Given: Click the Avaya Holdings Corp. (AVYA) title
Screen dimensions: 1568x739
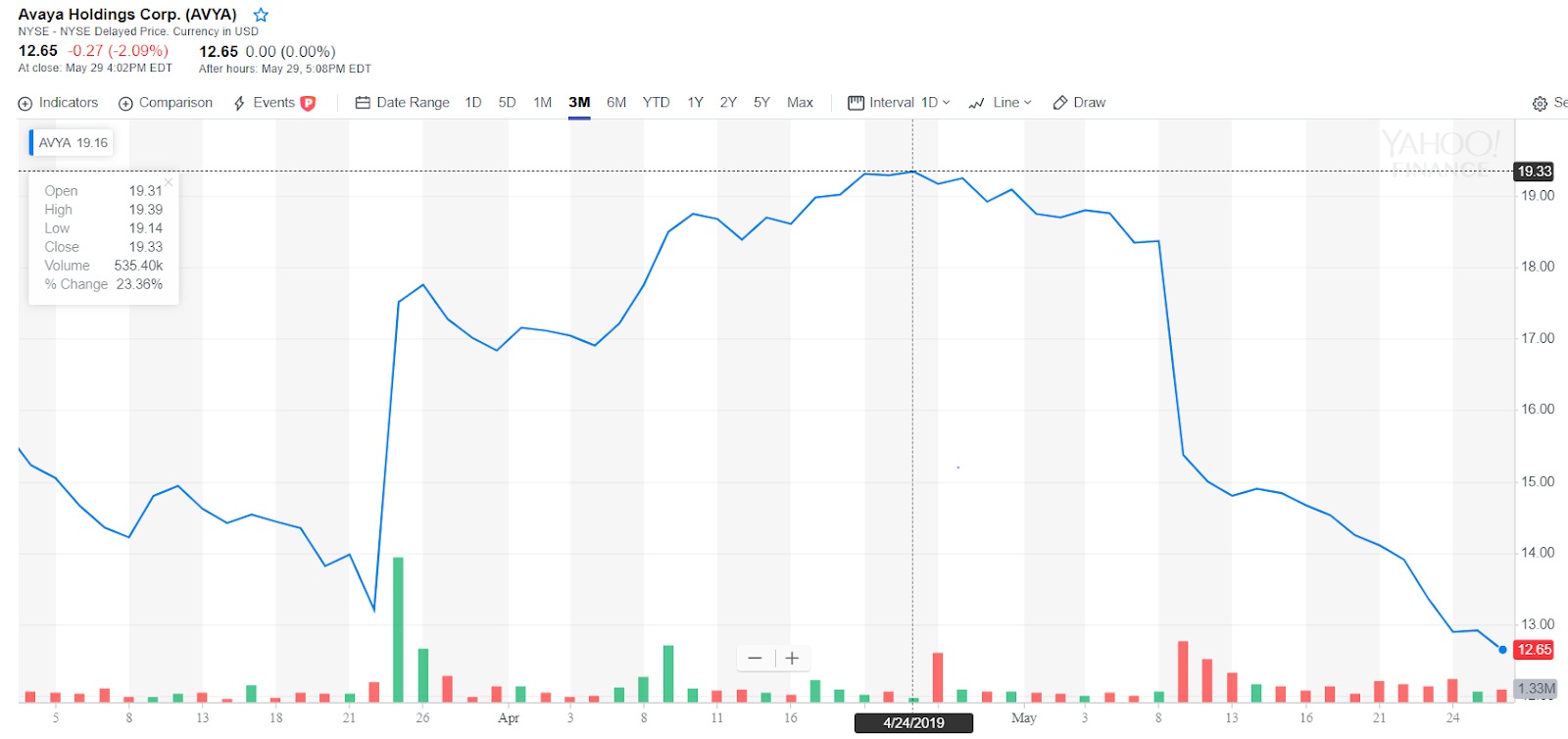Looking at the screenshot, I should [x=127, y=15].
